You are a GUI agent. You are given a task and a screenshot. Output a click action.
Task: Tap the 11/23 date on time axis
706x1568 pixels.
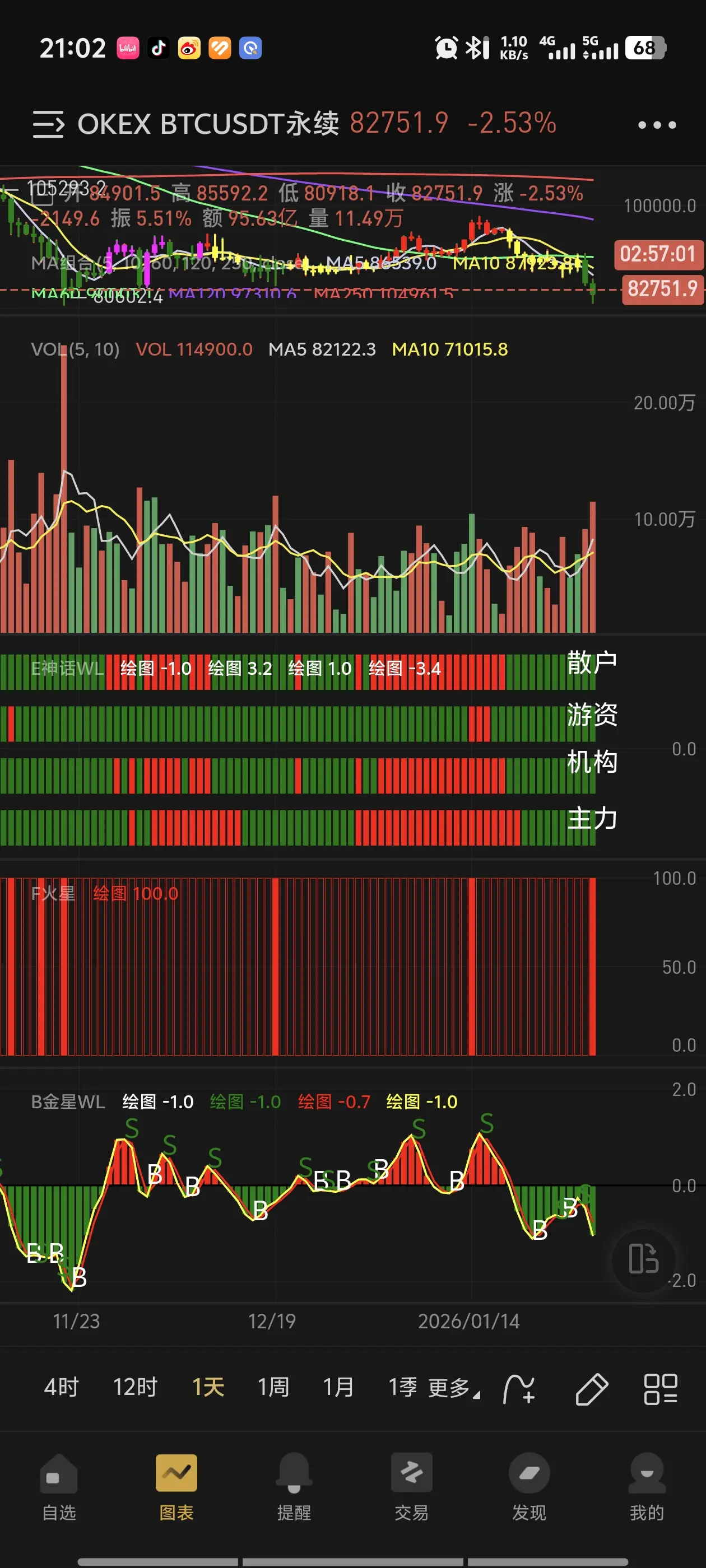click(x=76, y=1321)
